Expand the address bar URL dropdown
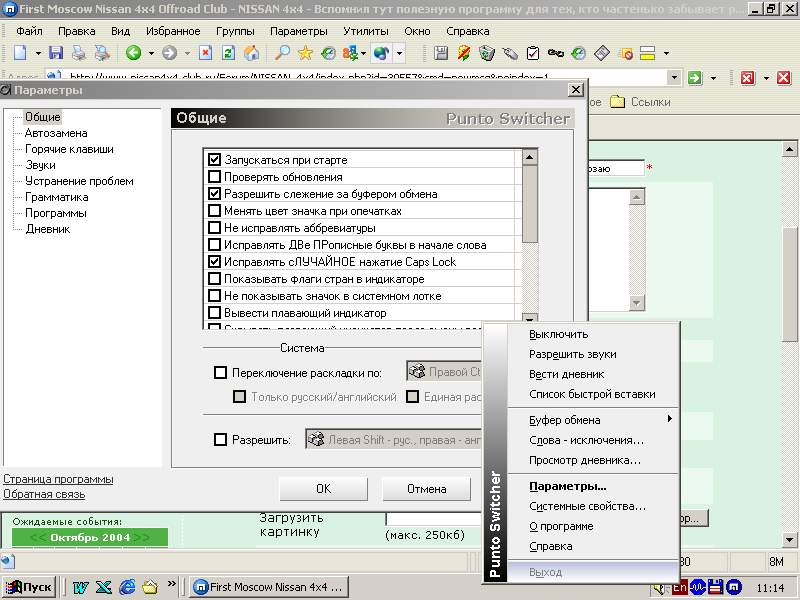 [674, 78]
